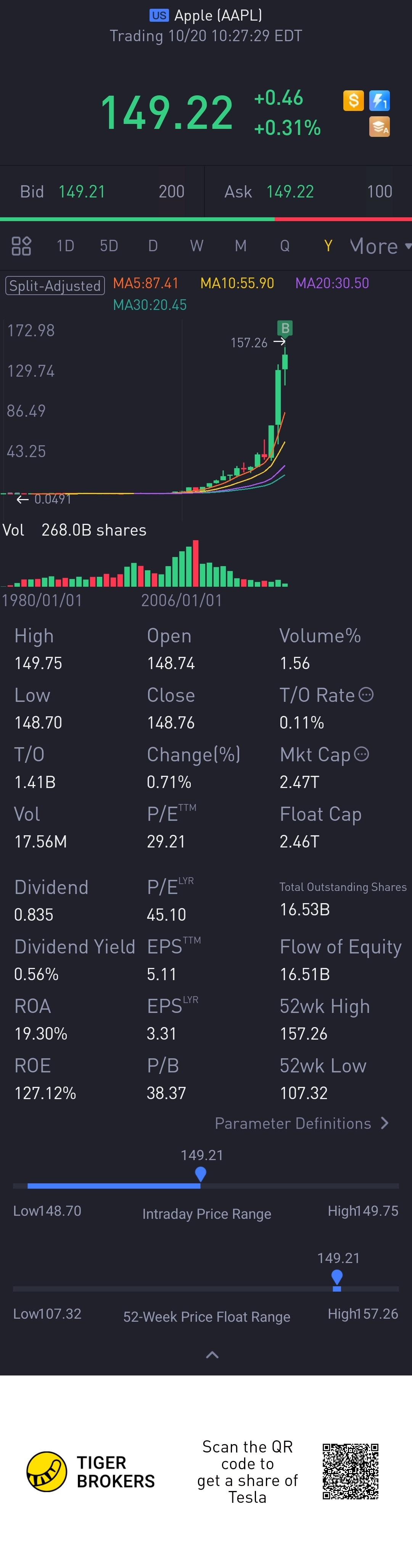
Task: Toggle the Split-Adjusted chart option
Action: coord(55,286)
